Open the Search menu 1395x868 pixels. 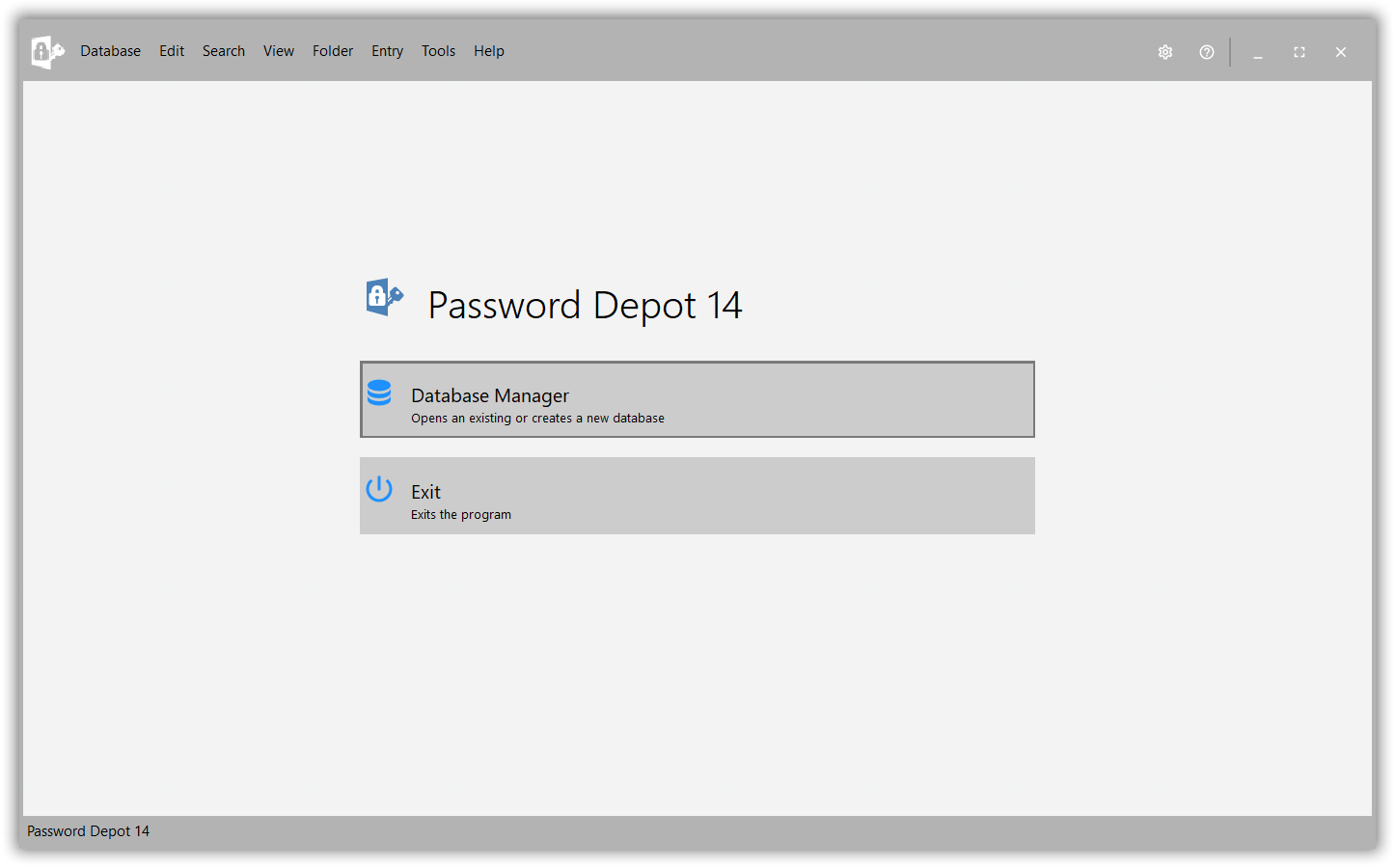pos(223,51)
